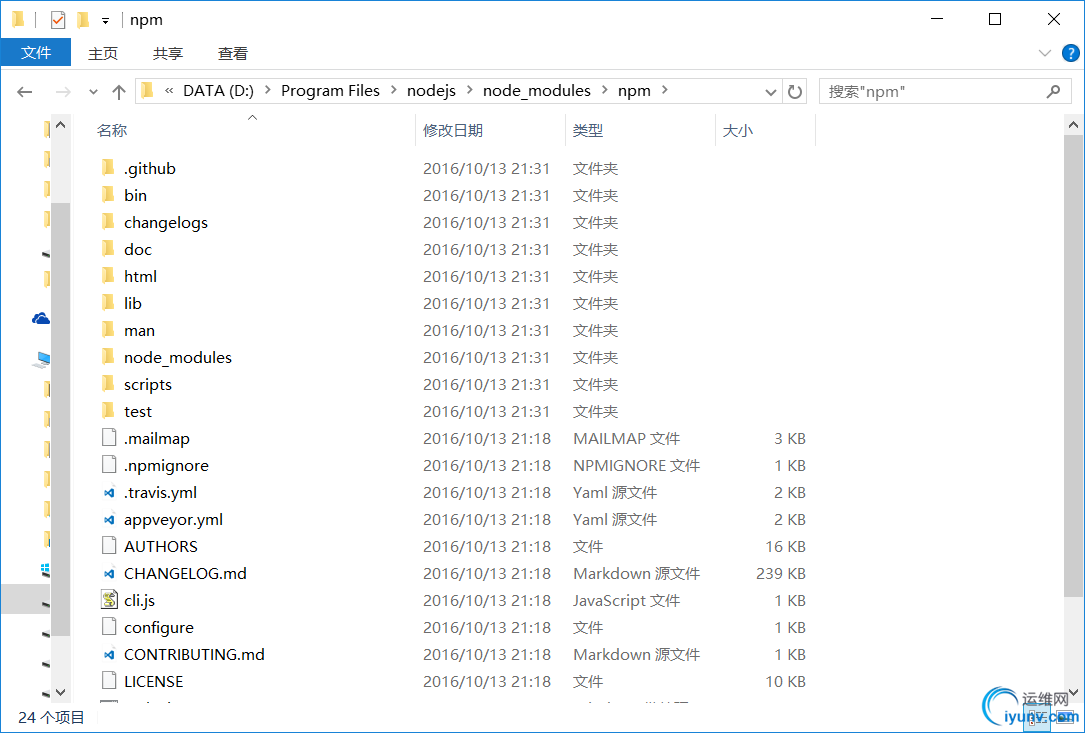Navigate to node_modules breadcrumb
Viewport: 1085px width, 733px height.
click(537, 91)
